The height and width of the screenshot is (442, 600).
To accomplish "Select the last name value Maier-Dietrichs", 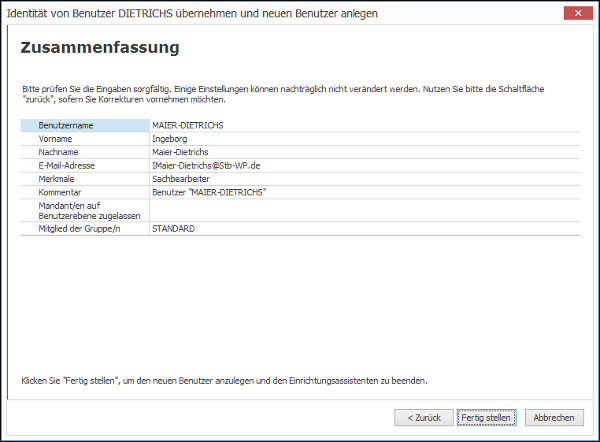I will click(x=180, y=152).
